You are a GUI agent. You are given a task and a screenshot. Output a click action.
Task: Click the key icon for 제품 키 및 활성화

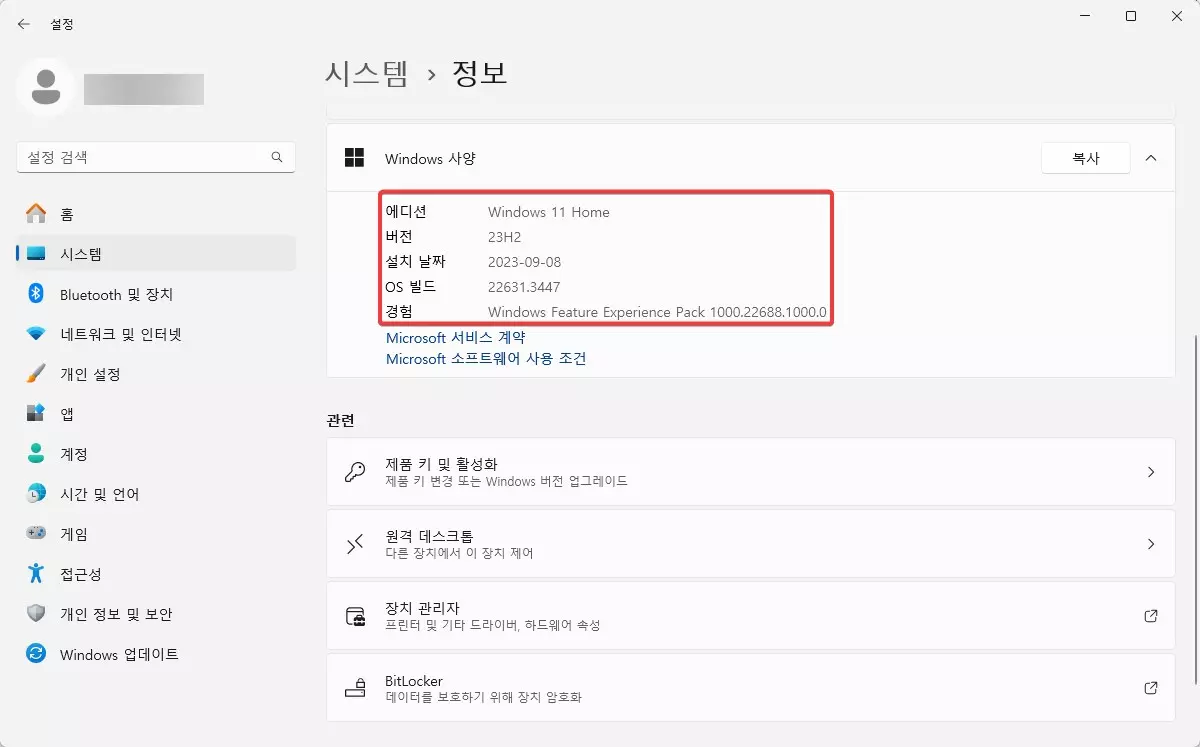(x=355, y=472)
